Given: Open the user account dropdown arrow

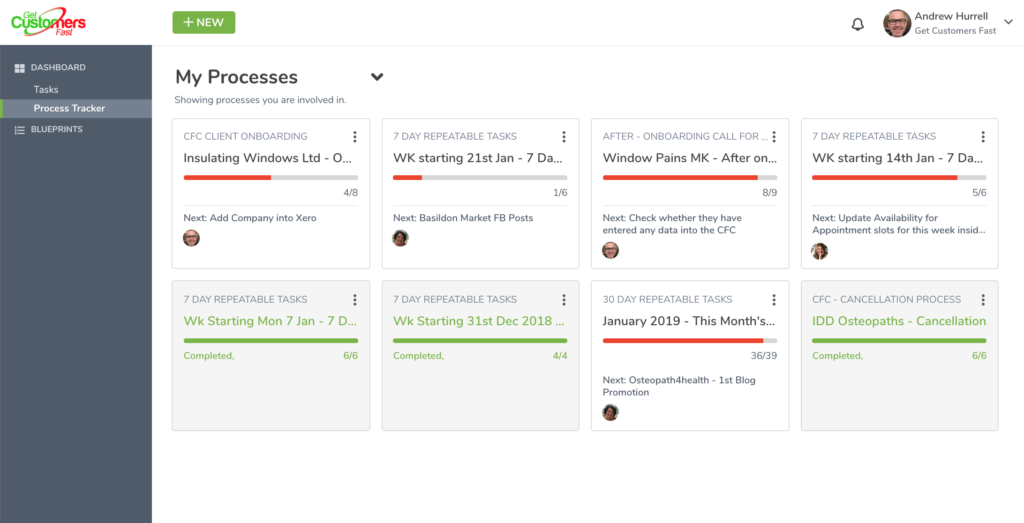Looking at the screenshot, I should [x=1008, y=22].
